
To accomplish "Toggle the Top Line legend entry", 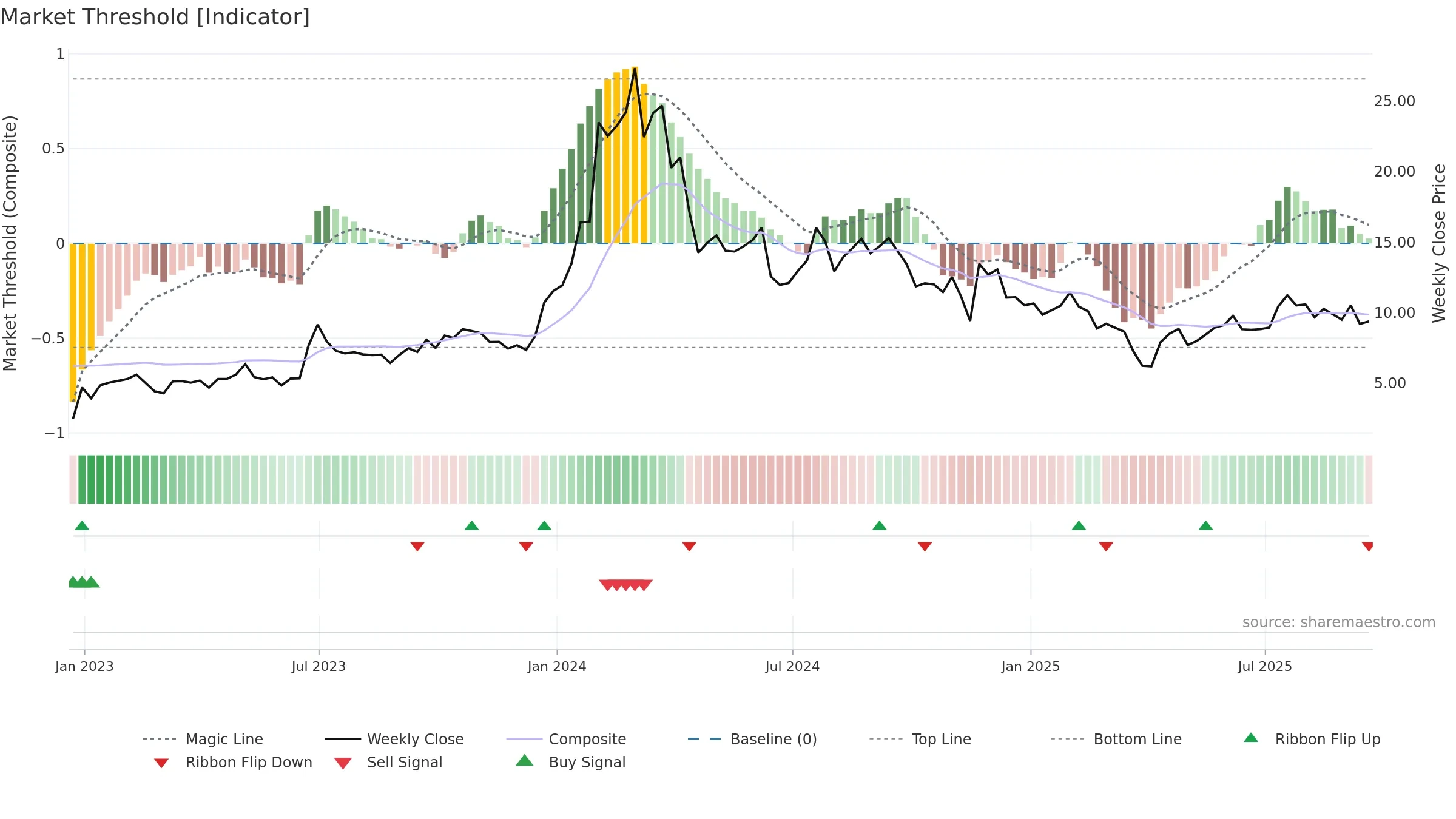I will pyautogui.click(x=920, y=739).
